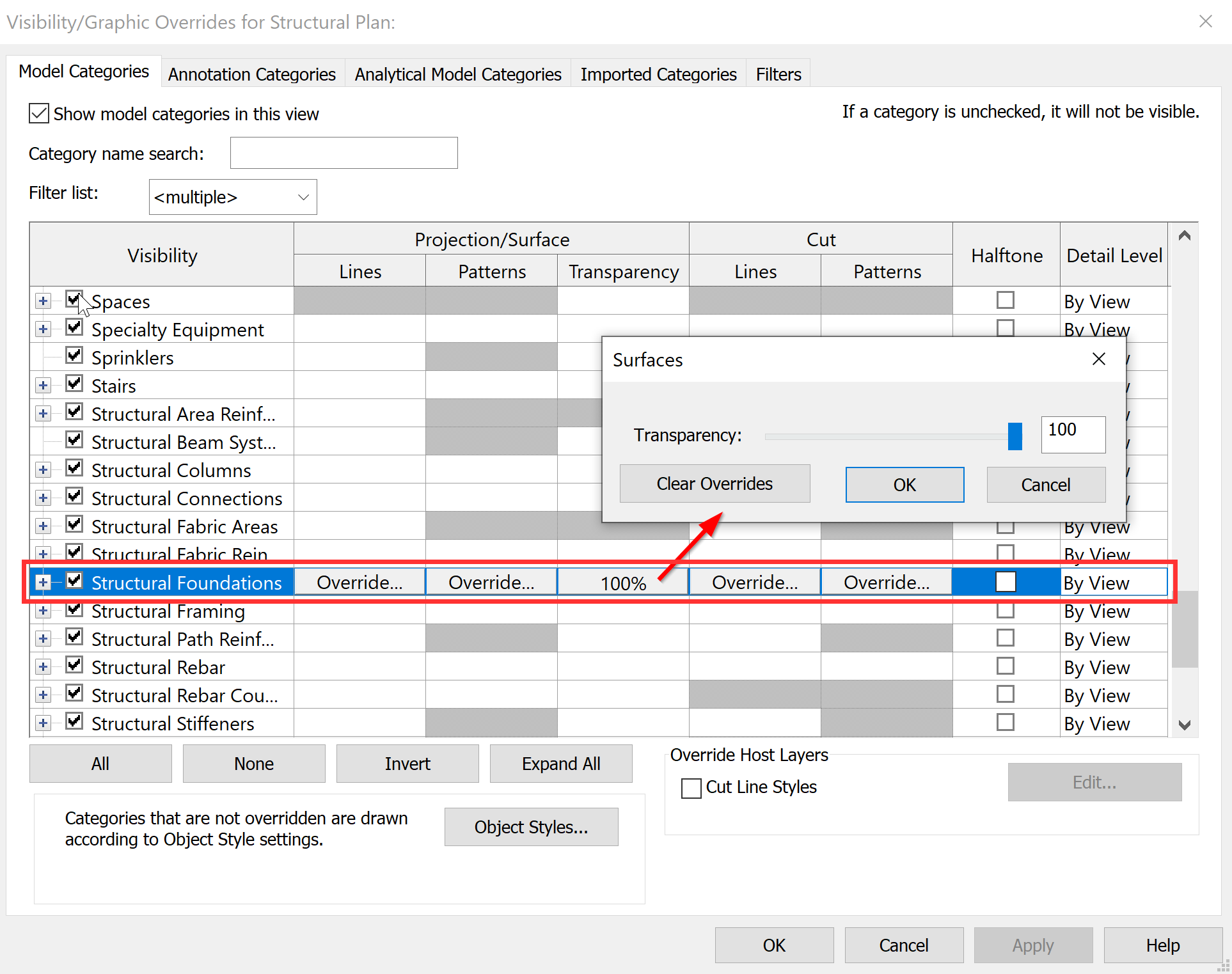
Task: Switch to the Annotation Categories tab
Action: coord(252,74)
